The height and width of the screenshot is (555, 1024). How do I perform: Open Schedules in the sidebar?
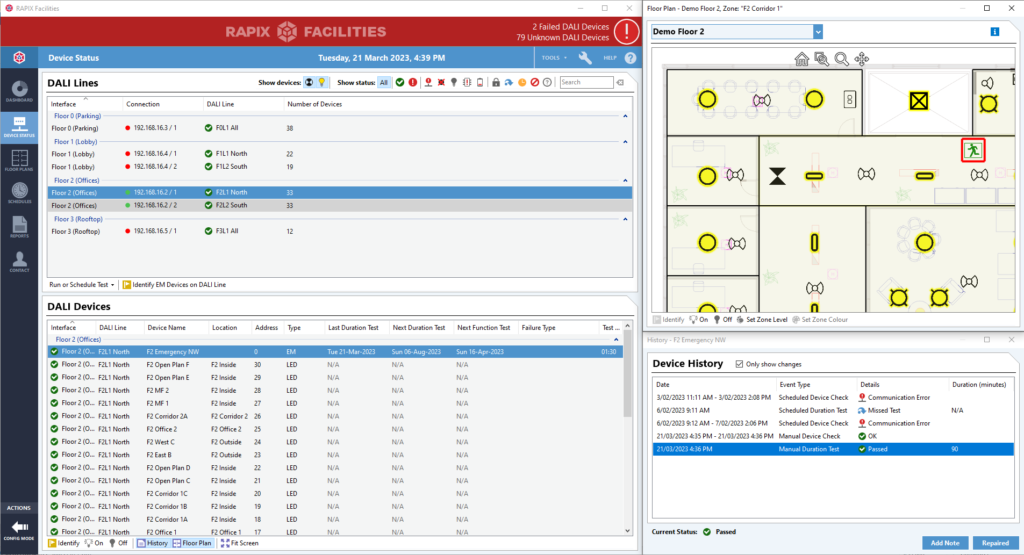(x=19, y=193)
